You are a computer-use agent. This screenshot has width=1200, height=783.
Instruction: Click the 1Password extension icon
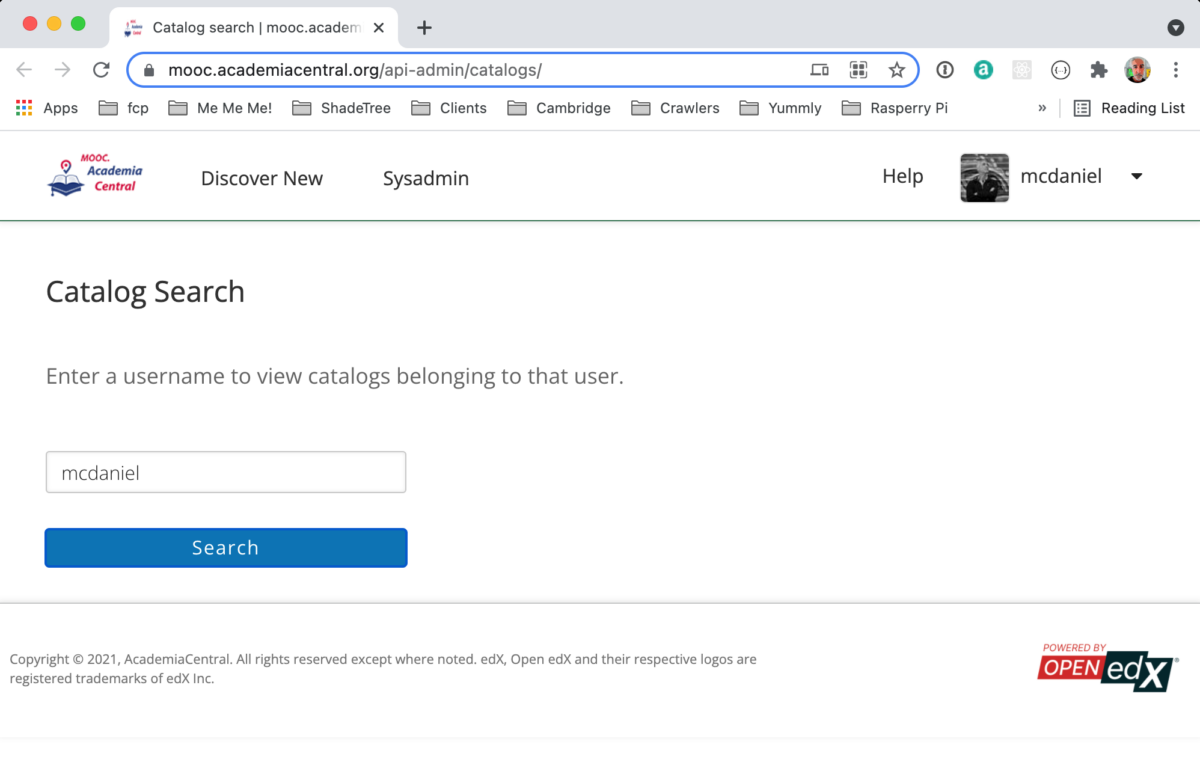point(944,69)
